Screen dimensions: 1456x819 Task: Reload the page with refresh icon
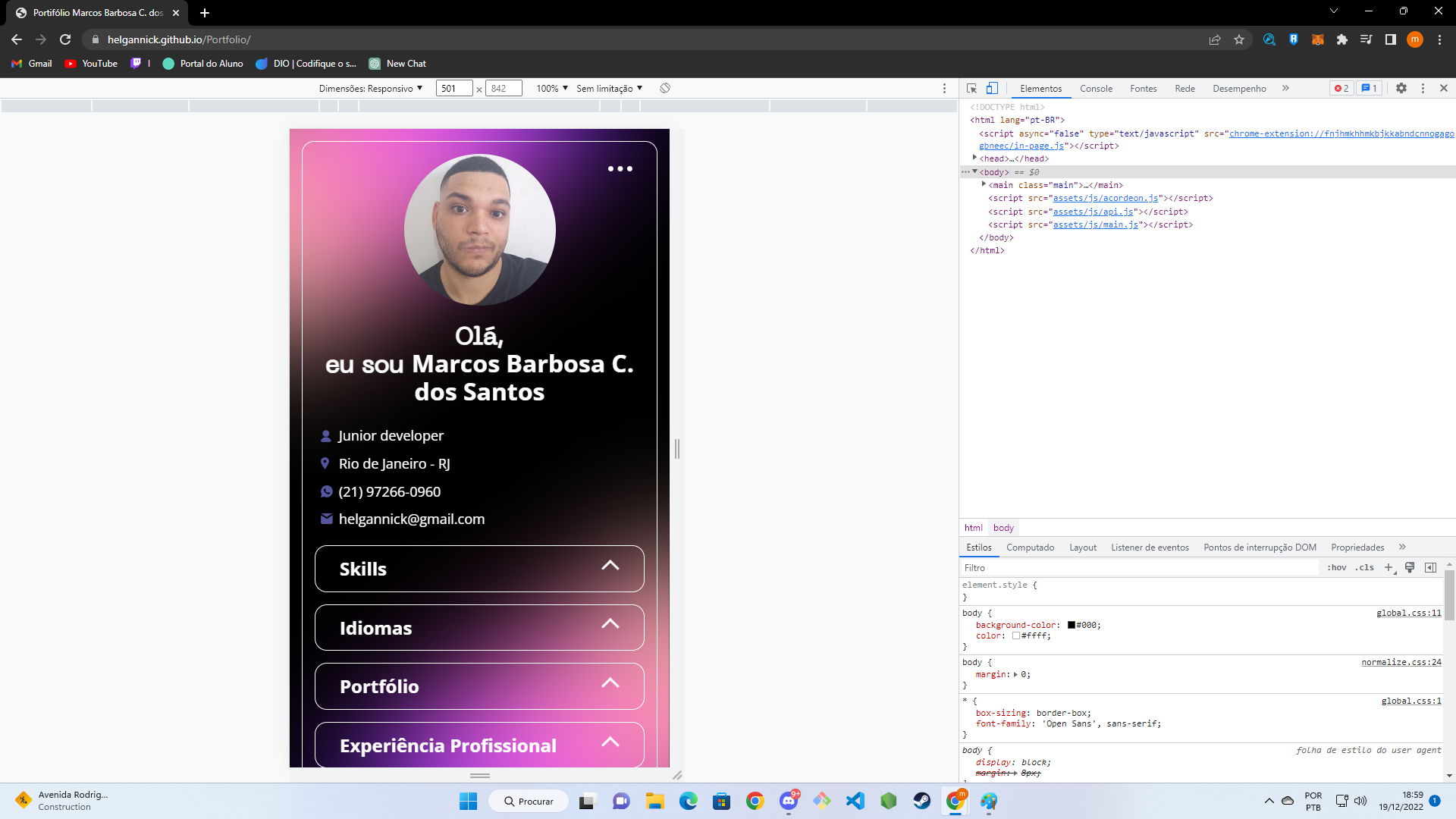65,39
